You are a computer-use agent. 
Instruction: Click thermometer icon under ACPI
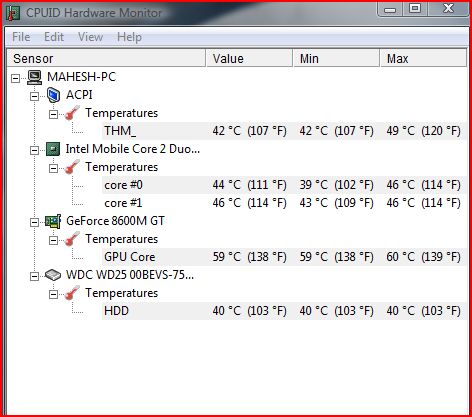tap(72, 113)
